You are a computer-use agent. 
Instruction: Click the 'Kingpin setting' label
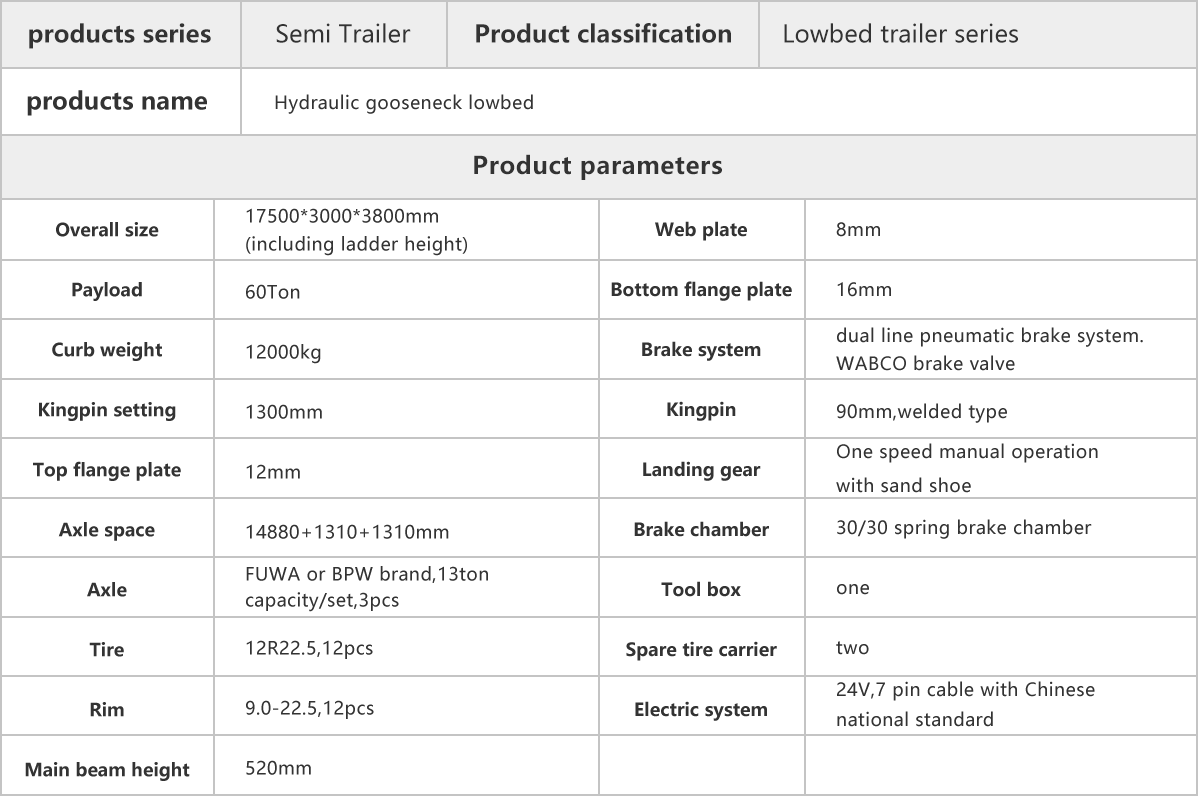click(x=107, y=410)
